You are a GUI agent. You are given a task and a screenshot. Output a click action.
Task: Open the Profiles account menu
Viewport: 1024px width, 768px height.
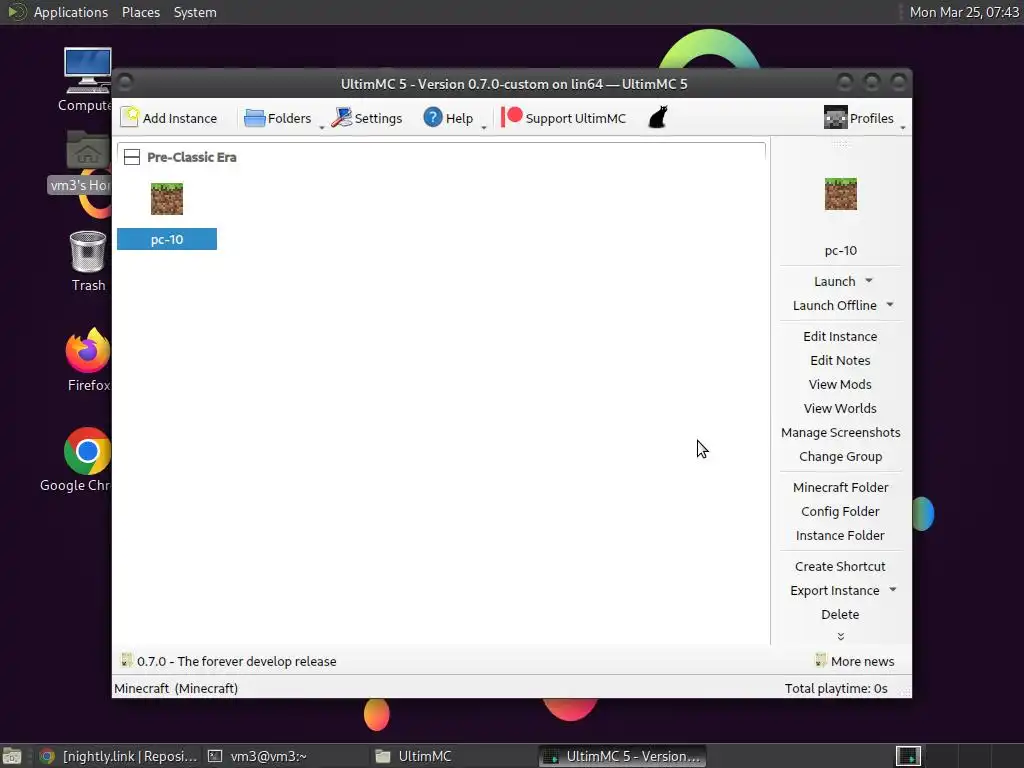(x=858, y=118)
